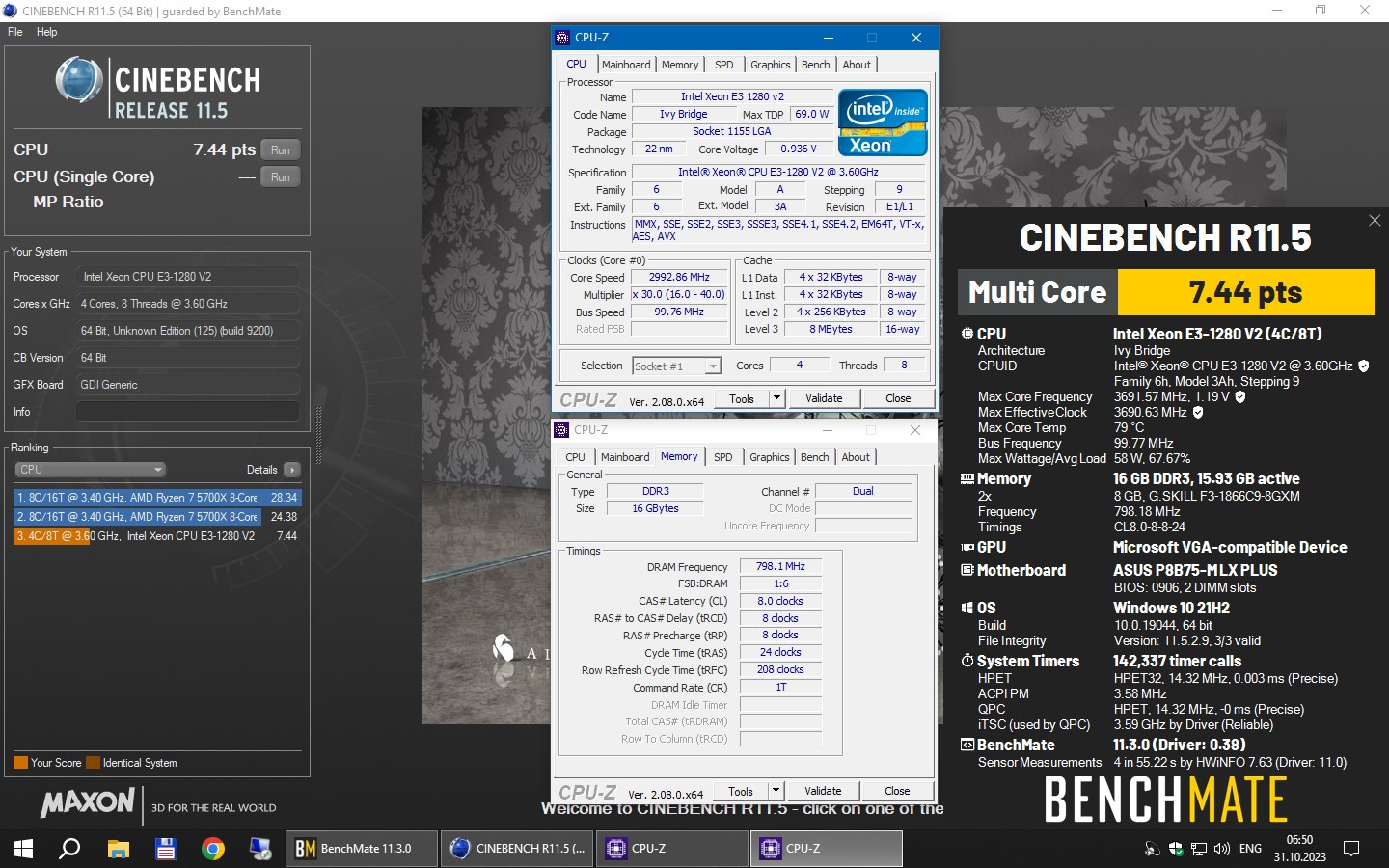Open Windows taskbar search
The image size is (1389, 868).
click(x=69, y=849)
